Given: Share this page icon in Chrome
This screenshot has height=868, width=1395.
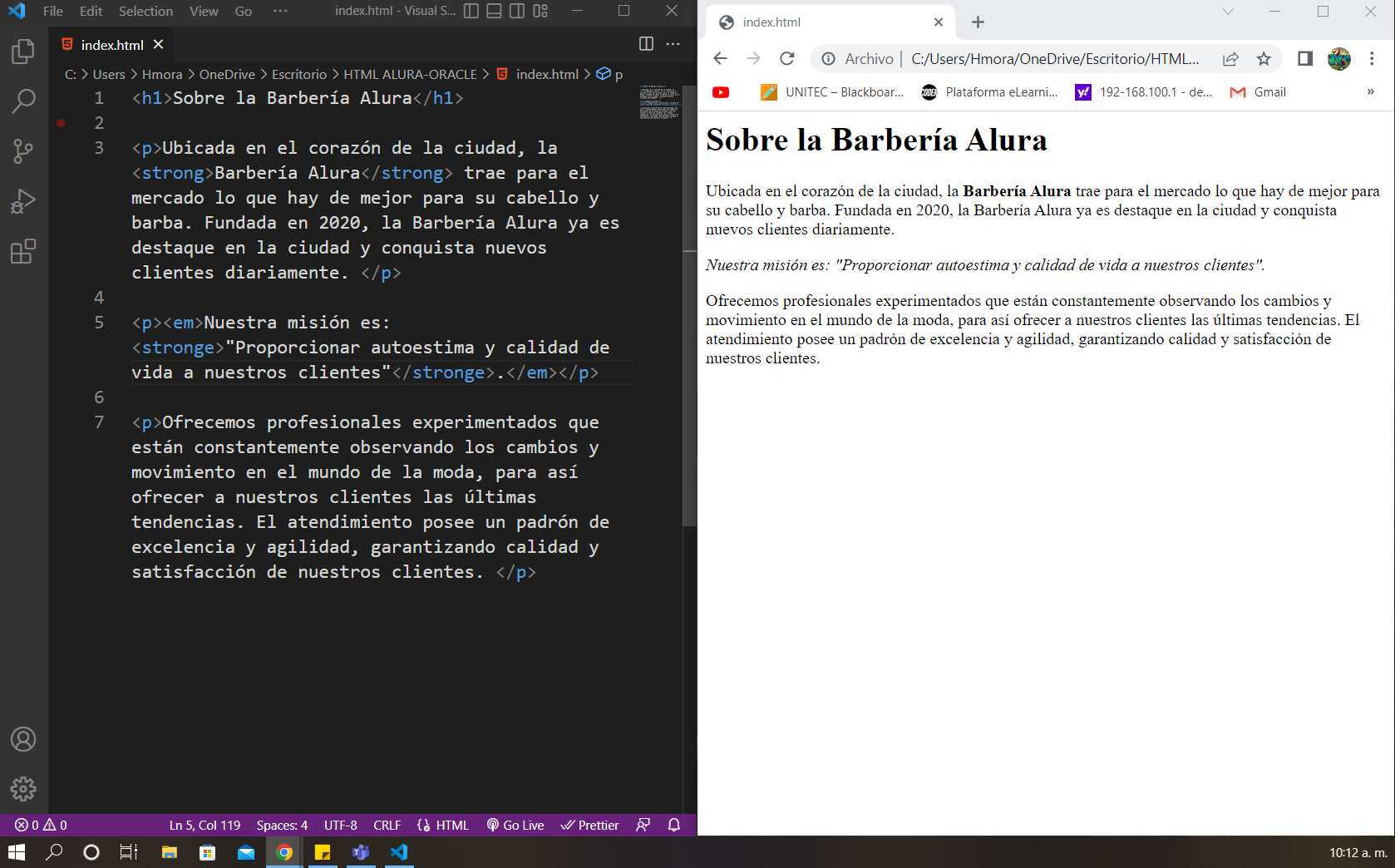Looking at the screenshot, I should coord(1230,58).
